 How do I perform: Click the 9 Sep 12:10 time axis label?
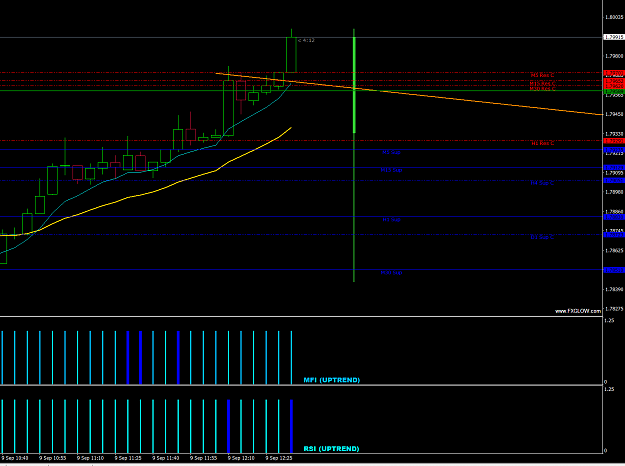(241, 458)
